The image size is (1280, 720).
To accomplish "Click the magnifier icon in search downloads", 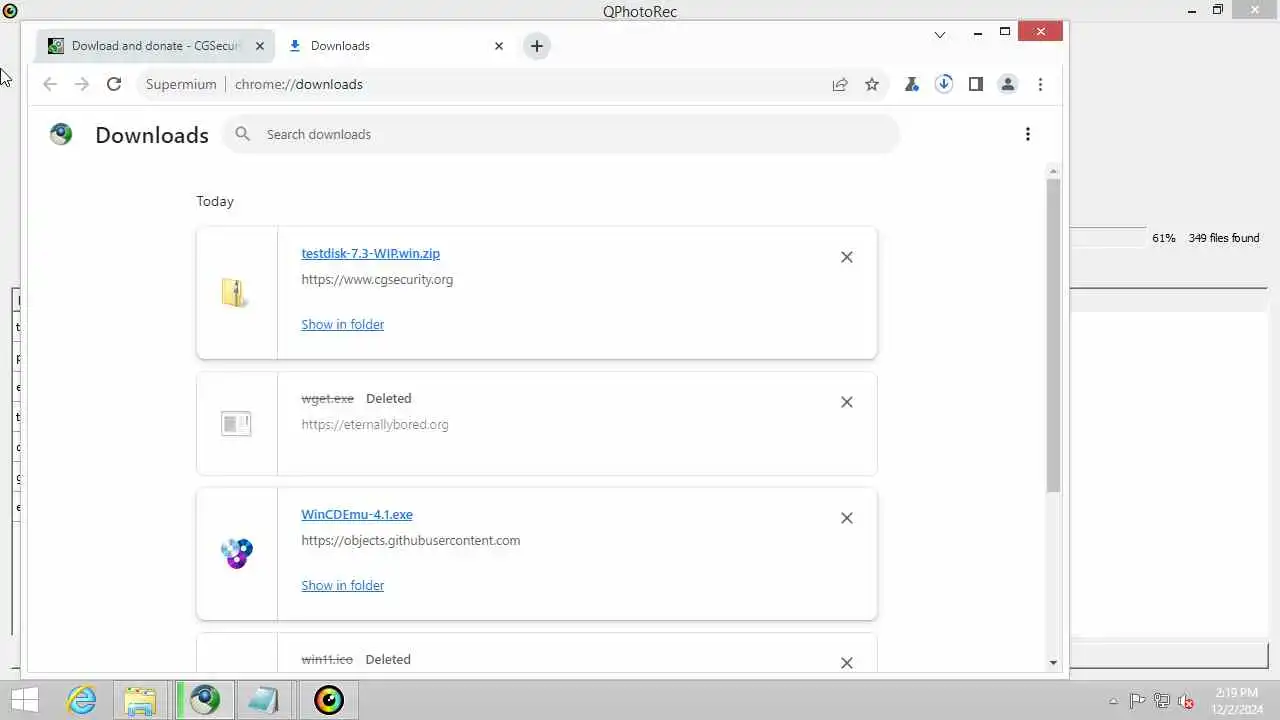I will tap(242, 134).
